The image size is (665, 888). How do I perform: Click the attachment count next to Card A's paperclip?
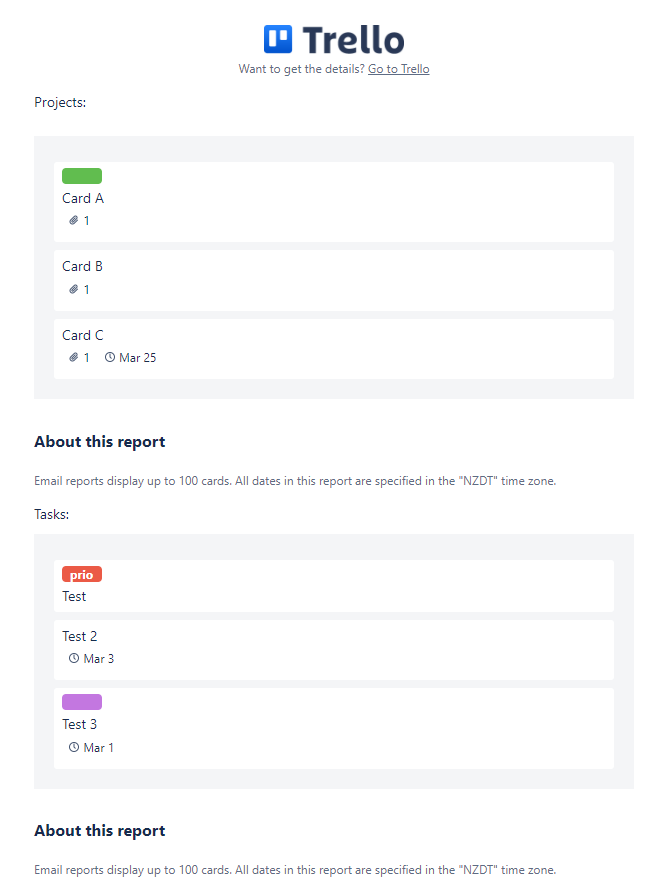(85, 220)
